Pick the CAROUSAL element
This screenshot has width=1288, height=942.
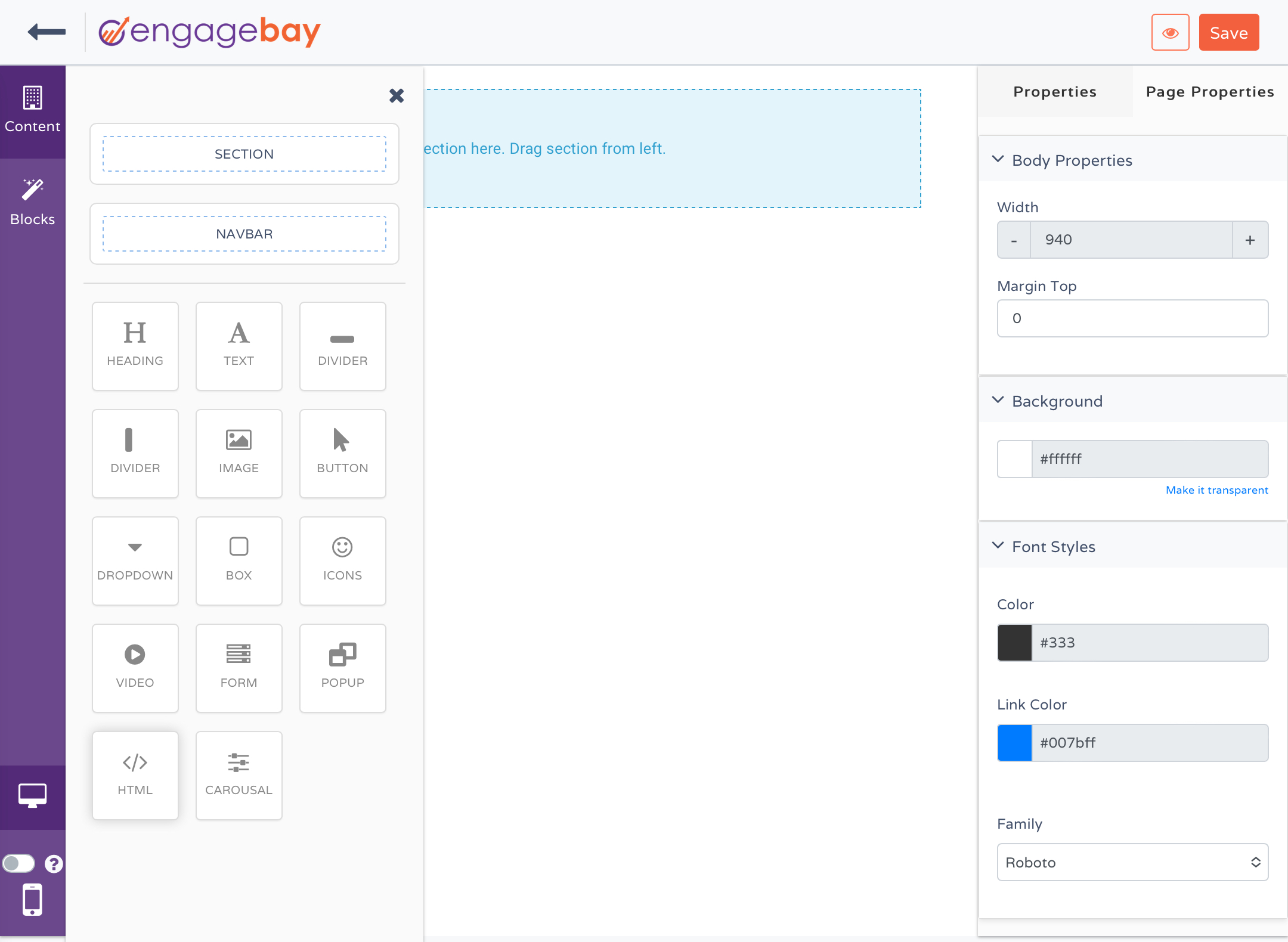pos(239,776)
